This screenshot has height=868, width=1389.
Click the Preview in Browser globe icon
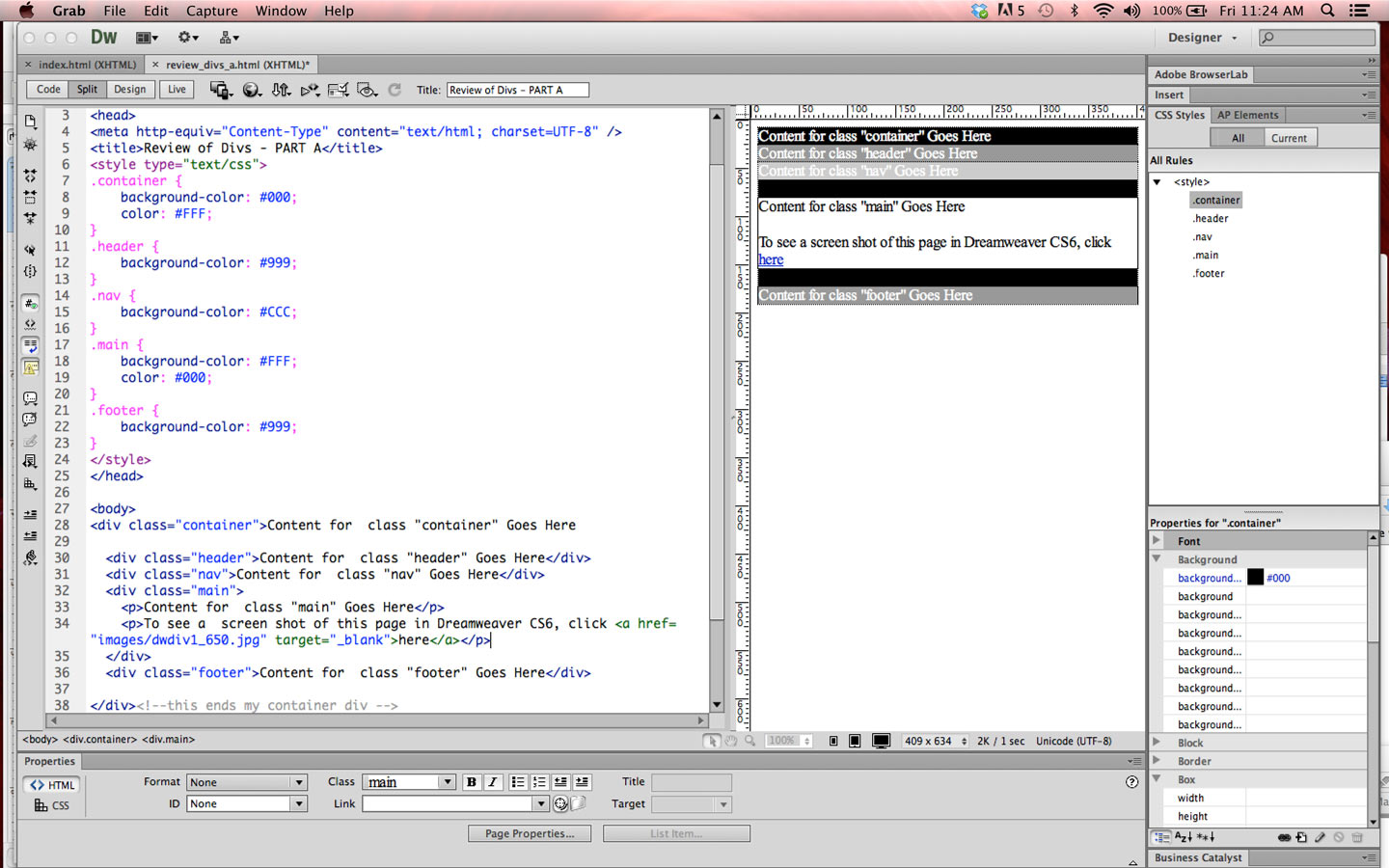click(251, 90)
